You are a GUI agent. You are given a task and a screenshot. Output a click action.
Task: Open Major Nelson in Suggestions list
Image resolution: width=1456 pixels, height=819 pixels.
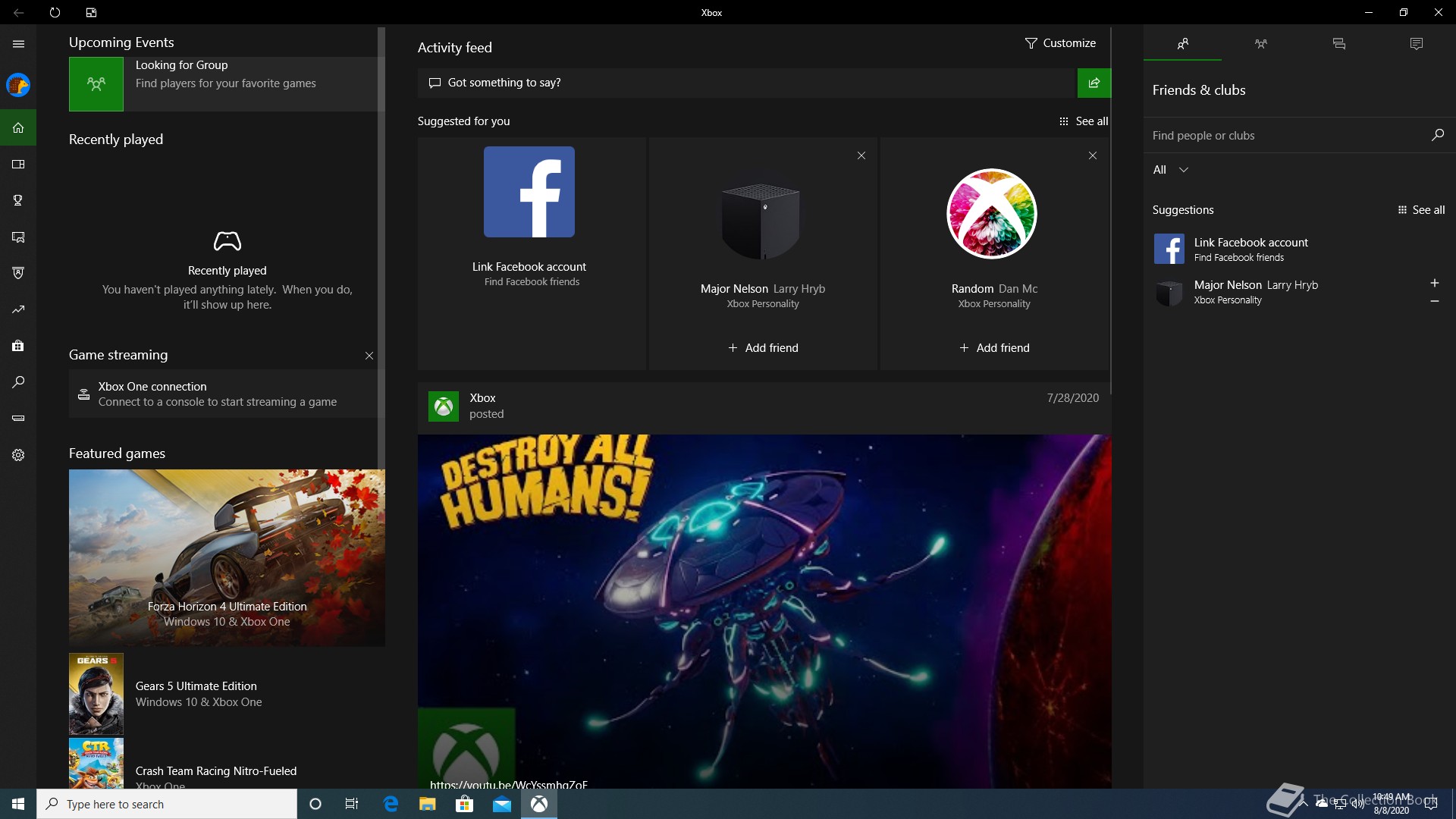[x=1285, y=292]
